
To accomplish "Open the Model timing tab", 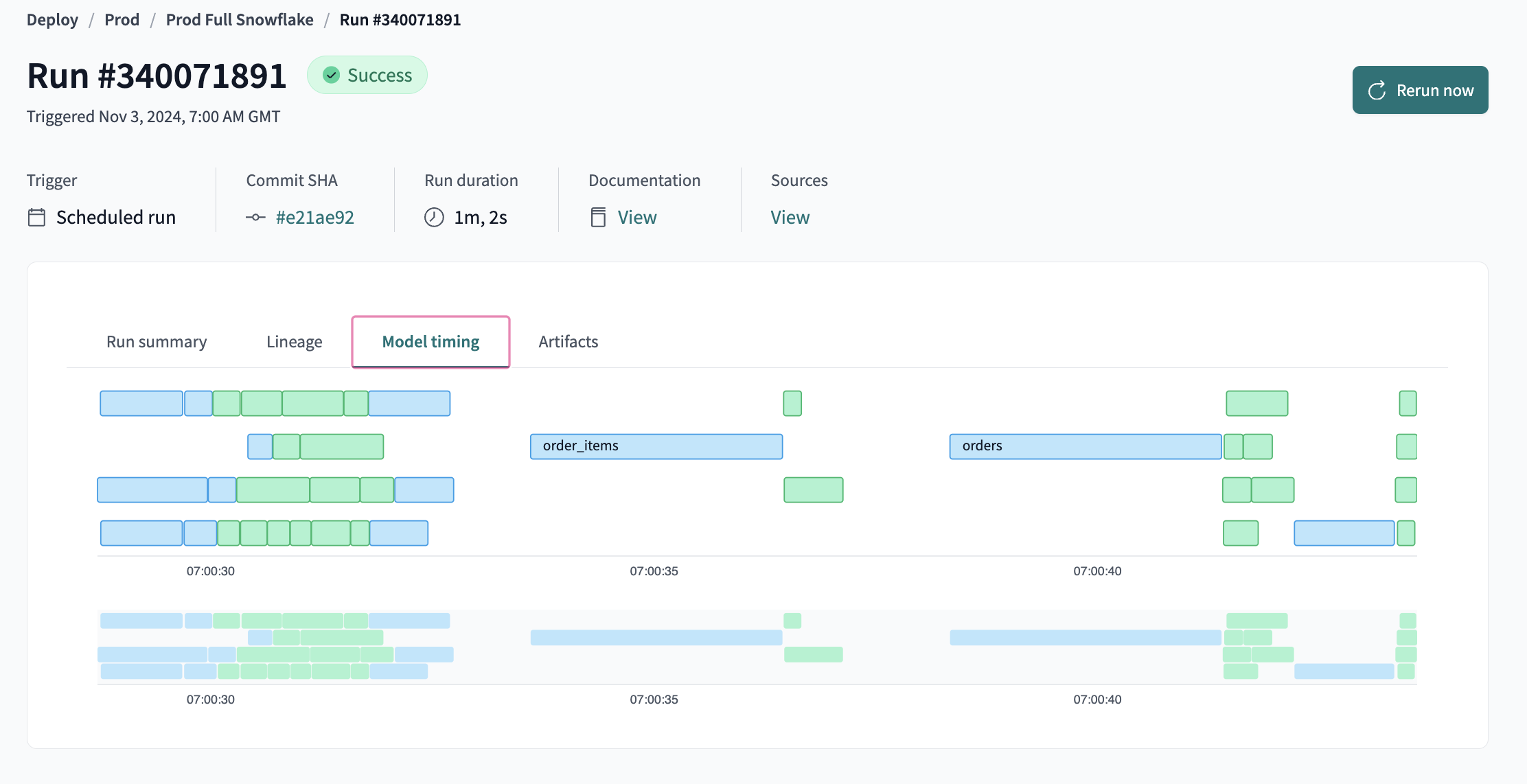I will (x=430, y=341).
